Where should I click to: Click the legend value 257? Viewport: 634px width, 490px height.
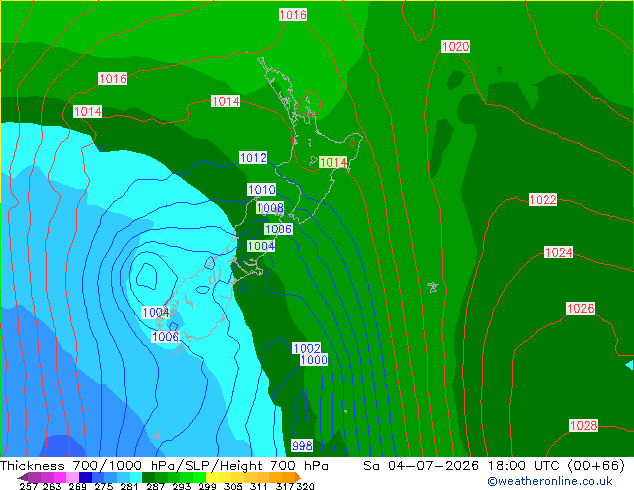coord(28,486)
